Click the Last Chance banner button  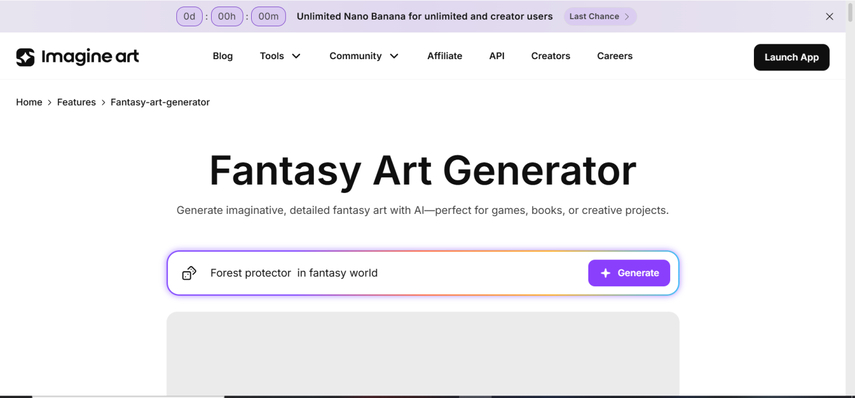600,16
